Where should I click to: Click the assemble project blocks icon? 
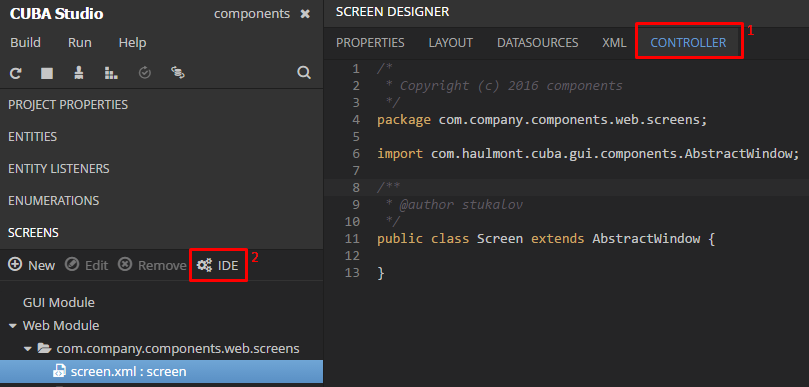111,73
